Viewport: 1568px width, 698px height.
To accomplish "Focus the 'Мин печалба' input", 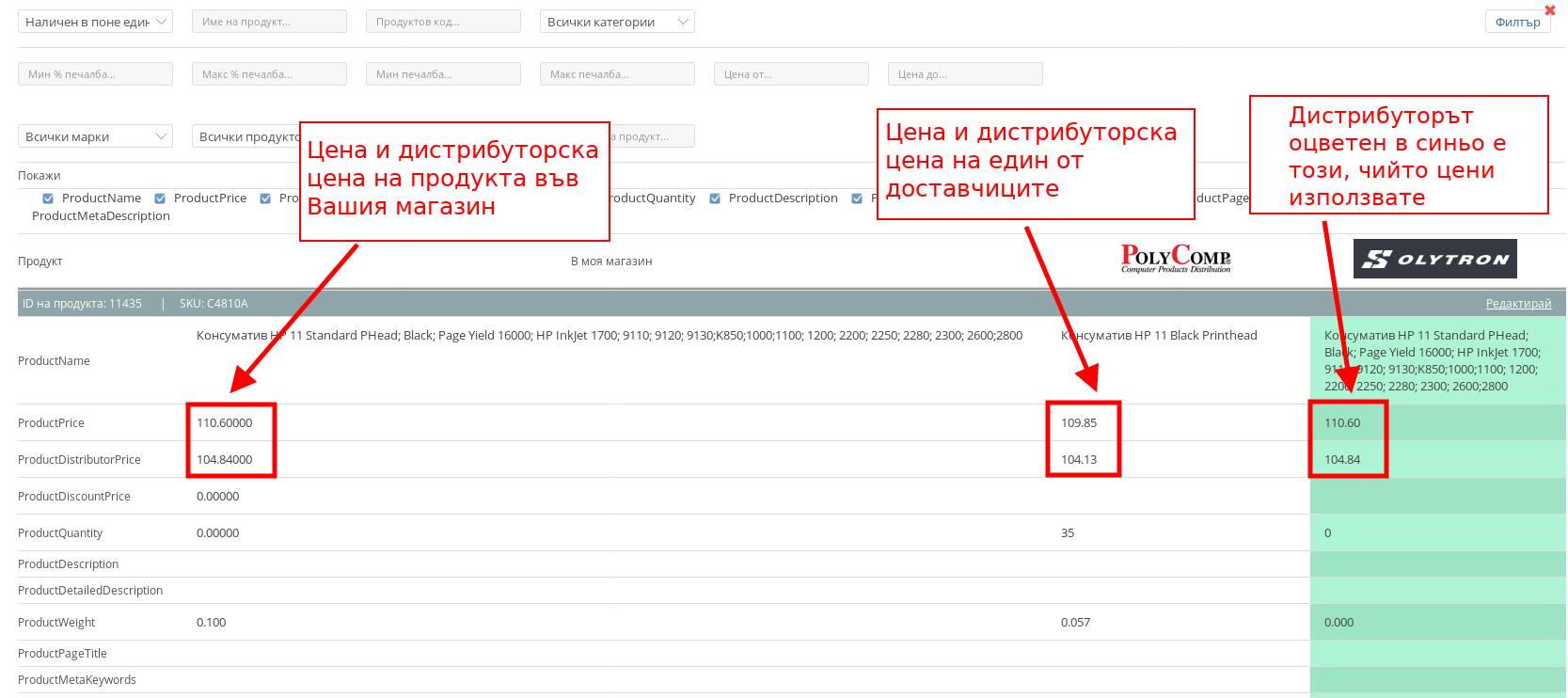I will pyautogui.click(x=443, y=74).
